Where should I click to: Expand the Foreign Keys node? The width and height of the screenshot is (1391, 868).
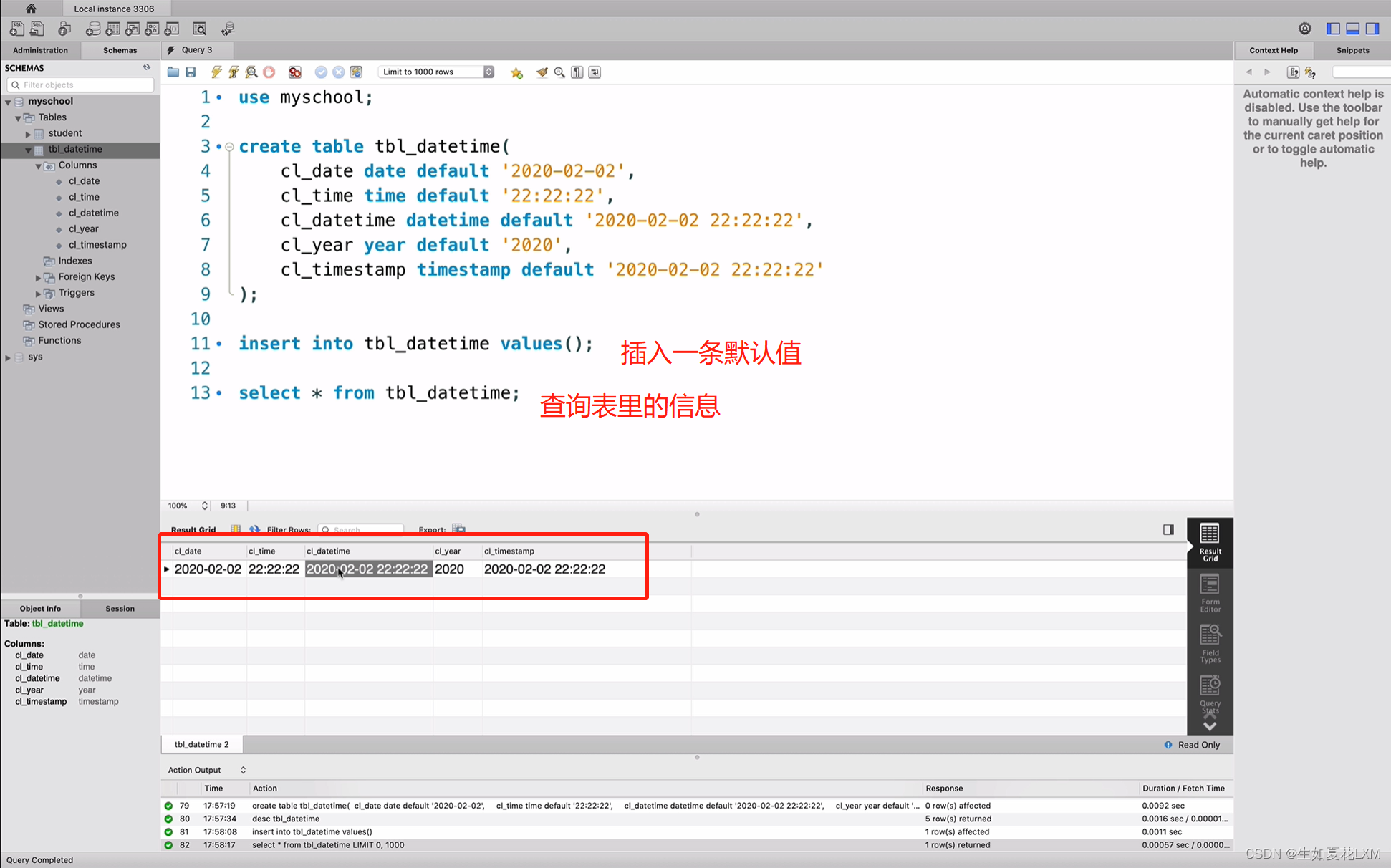coord(38,277)
